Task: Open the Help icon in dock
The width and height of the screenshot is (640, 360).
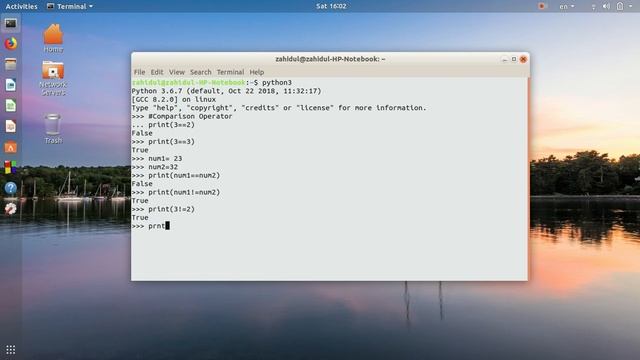Action: point(11,188)
